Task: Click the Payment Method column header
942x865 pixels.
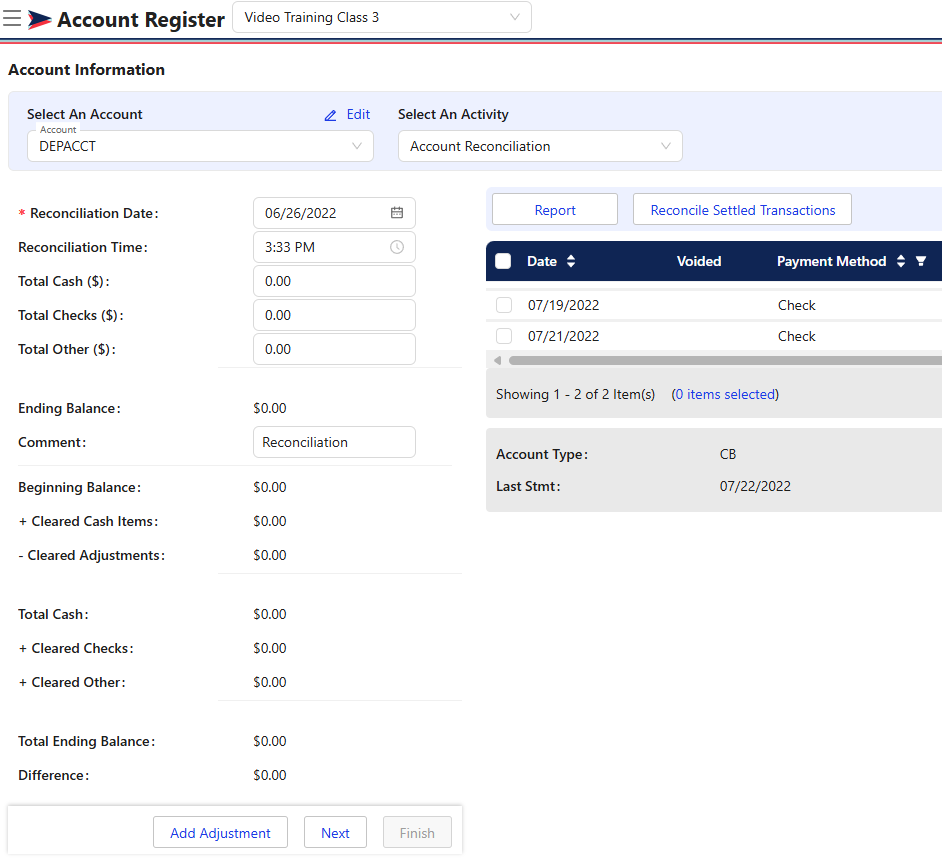Action: coord(831,261)
